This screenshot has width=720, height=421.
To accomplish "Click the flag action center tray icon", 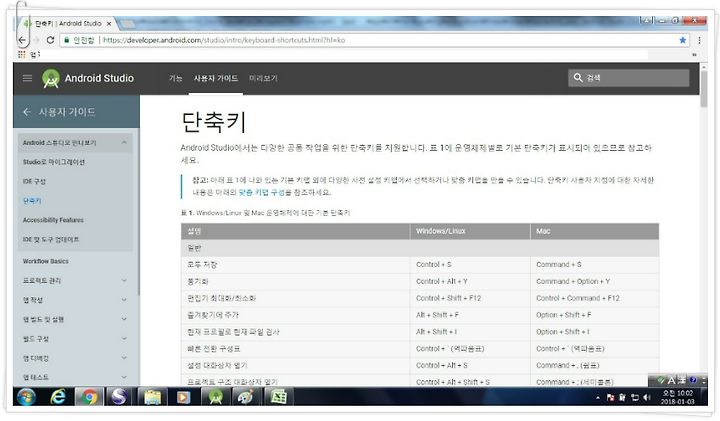I will point(610,398).
